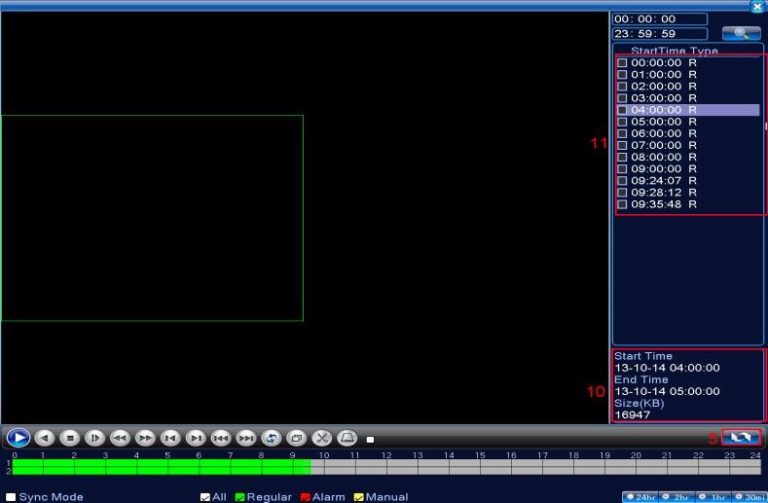768x503 pixels.
Task: Click the slow rewind button
Action: coord(120,438)
